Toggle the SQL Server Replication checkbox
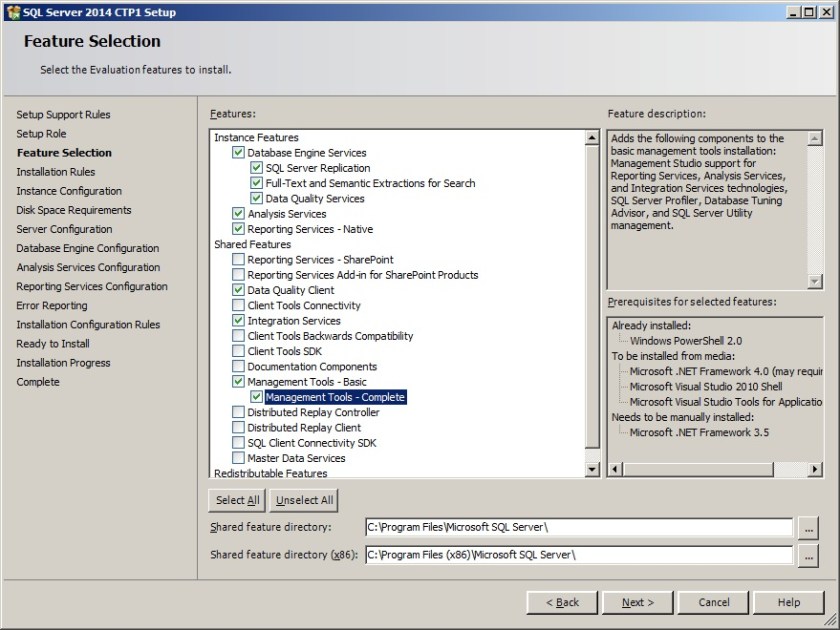The height and width of the screenshot is (630, 840). (257, 168)
